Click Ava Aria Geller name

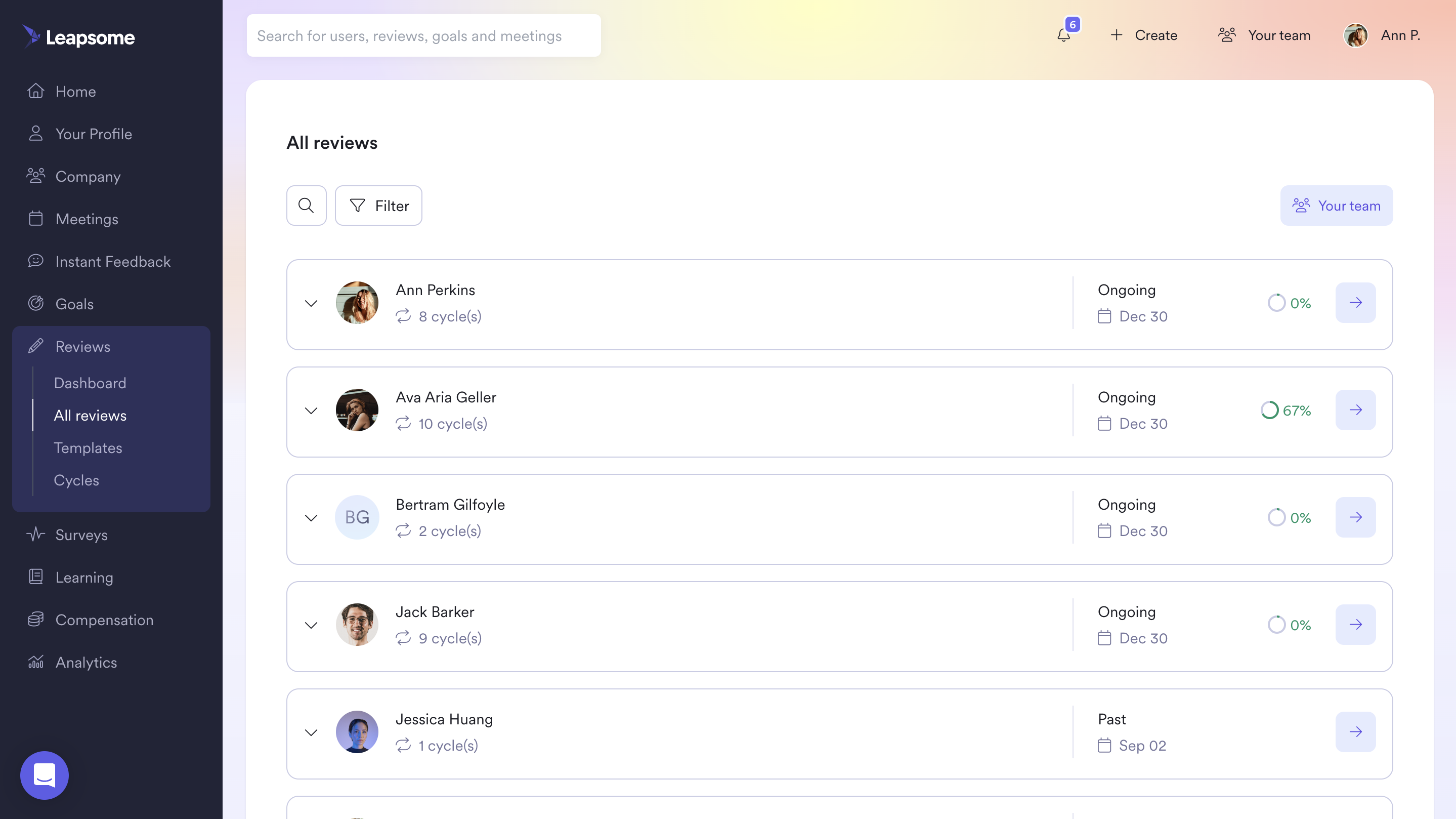pyautogui.click(x=445, y=397)
